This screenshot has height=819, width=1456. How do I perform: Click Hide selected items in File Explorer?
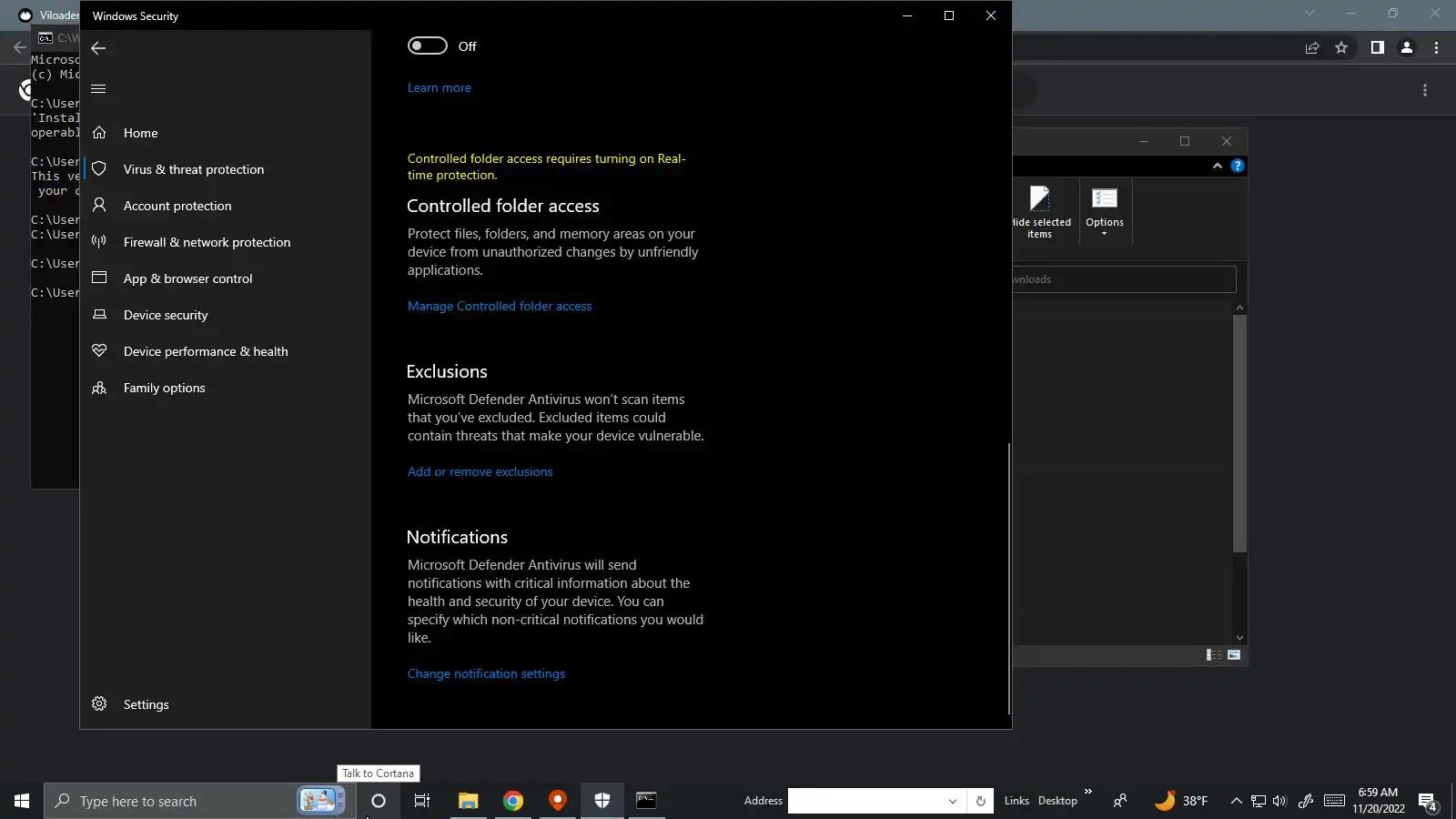(1040, 212)
